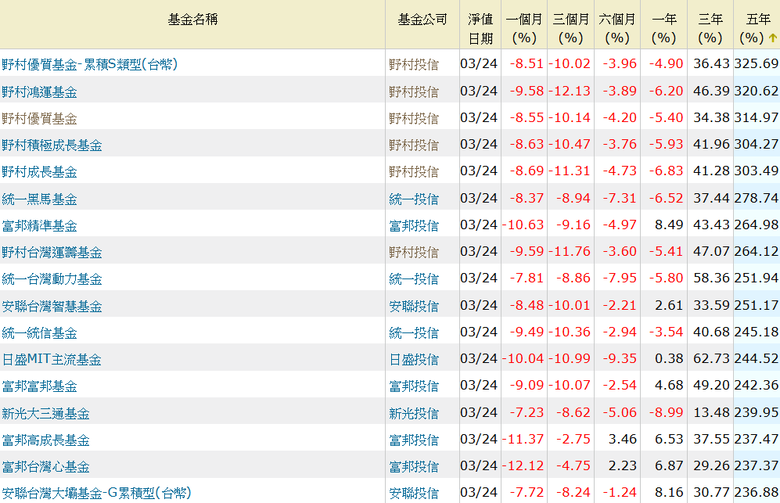Sort by 一個月(%) column header
Viewport: 780px width, 503px height.
524,28
